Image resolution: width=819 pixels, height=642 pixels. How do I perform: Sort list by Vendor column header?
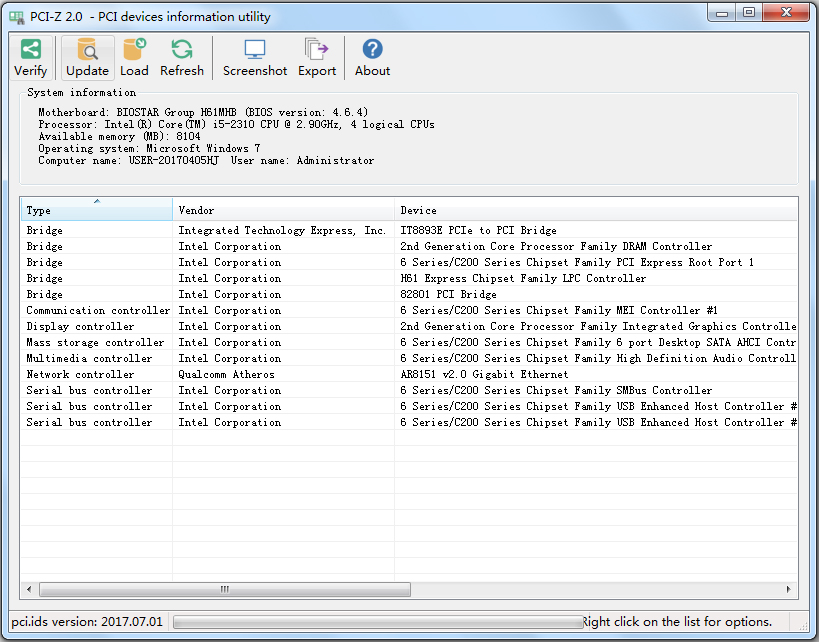[283, 210]
